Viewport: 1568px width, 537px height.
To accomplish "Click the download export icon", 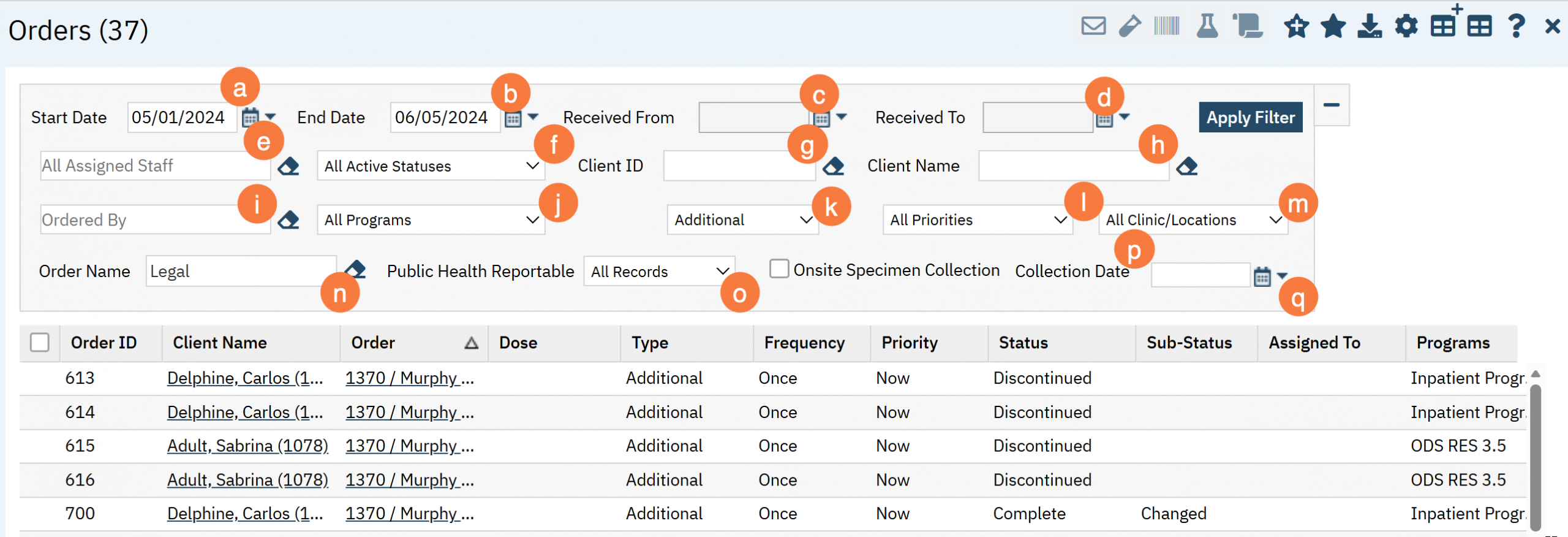I will click(x=1369, y=26).
